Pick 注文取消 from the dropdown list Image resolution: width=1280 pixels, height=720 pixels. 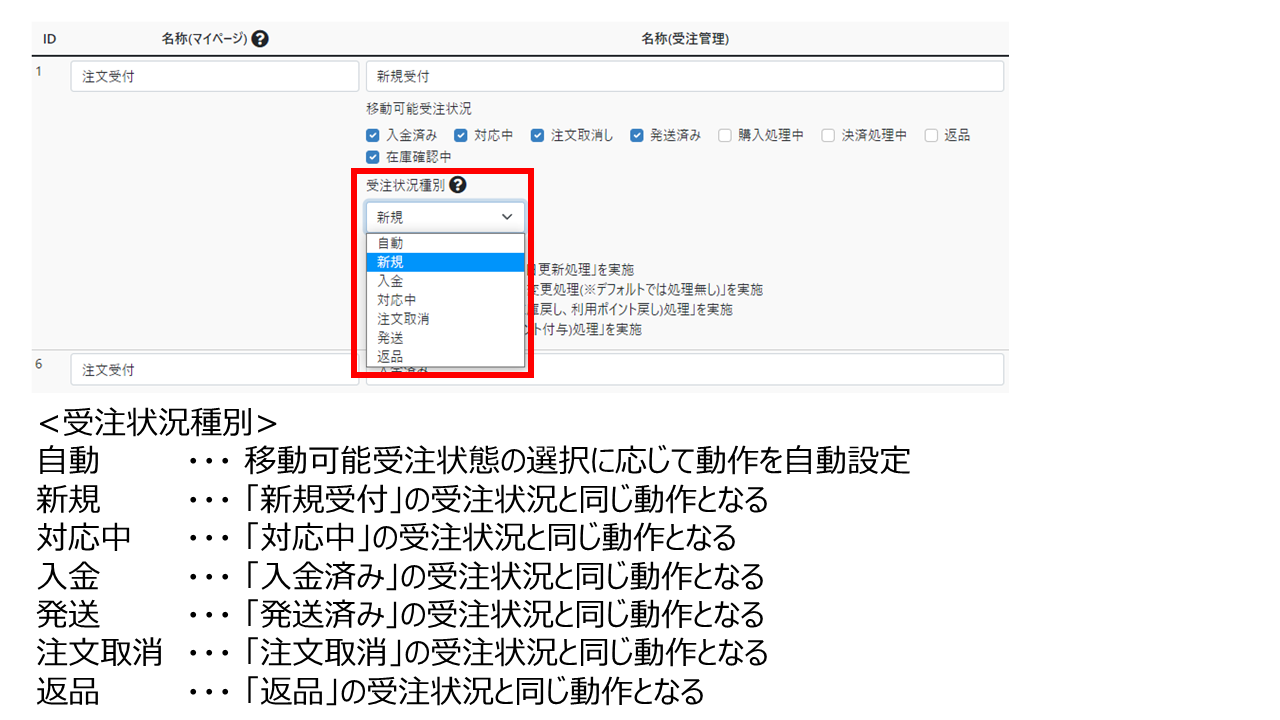[445, 319]
